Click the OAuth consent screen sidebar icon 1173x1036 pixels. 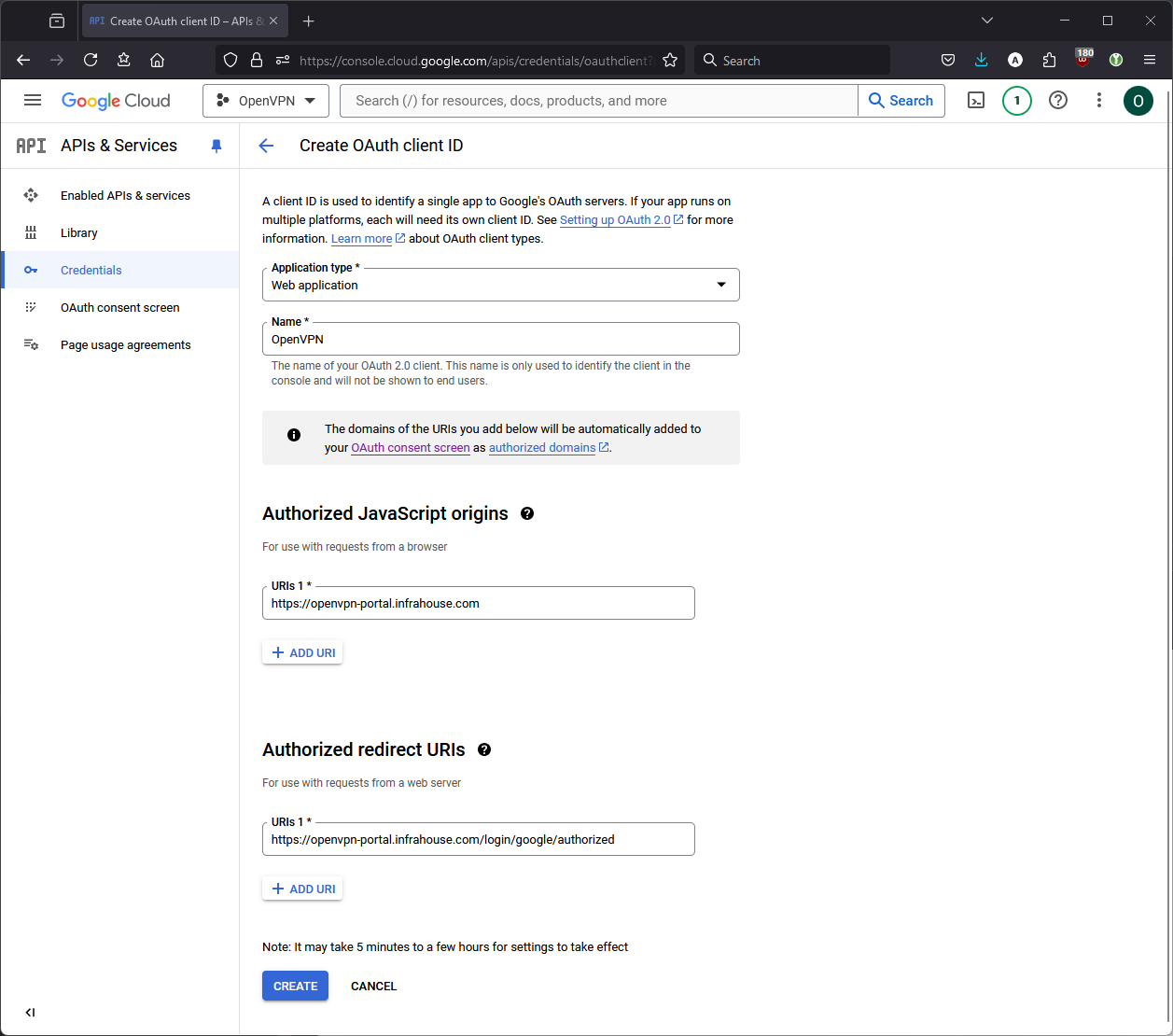click(31, 307)
